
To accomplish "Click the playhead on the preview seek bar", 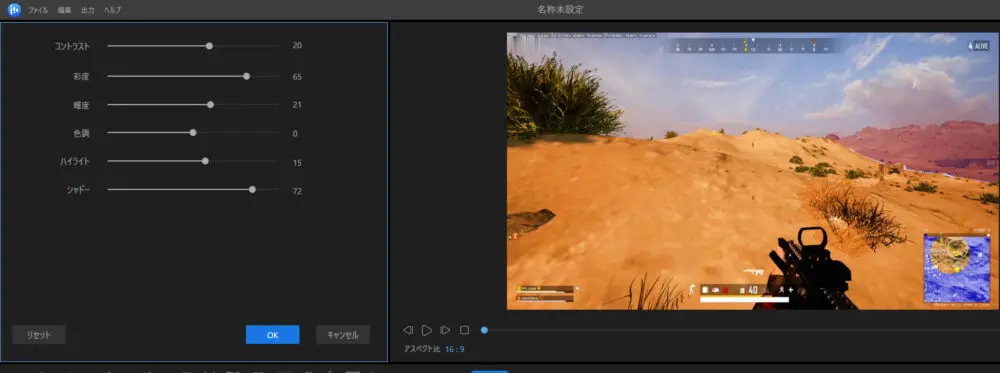I will point(484,330).
